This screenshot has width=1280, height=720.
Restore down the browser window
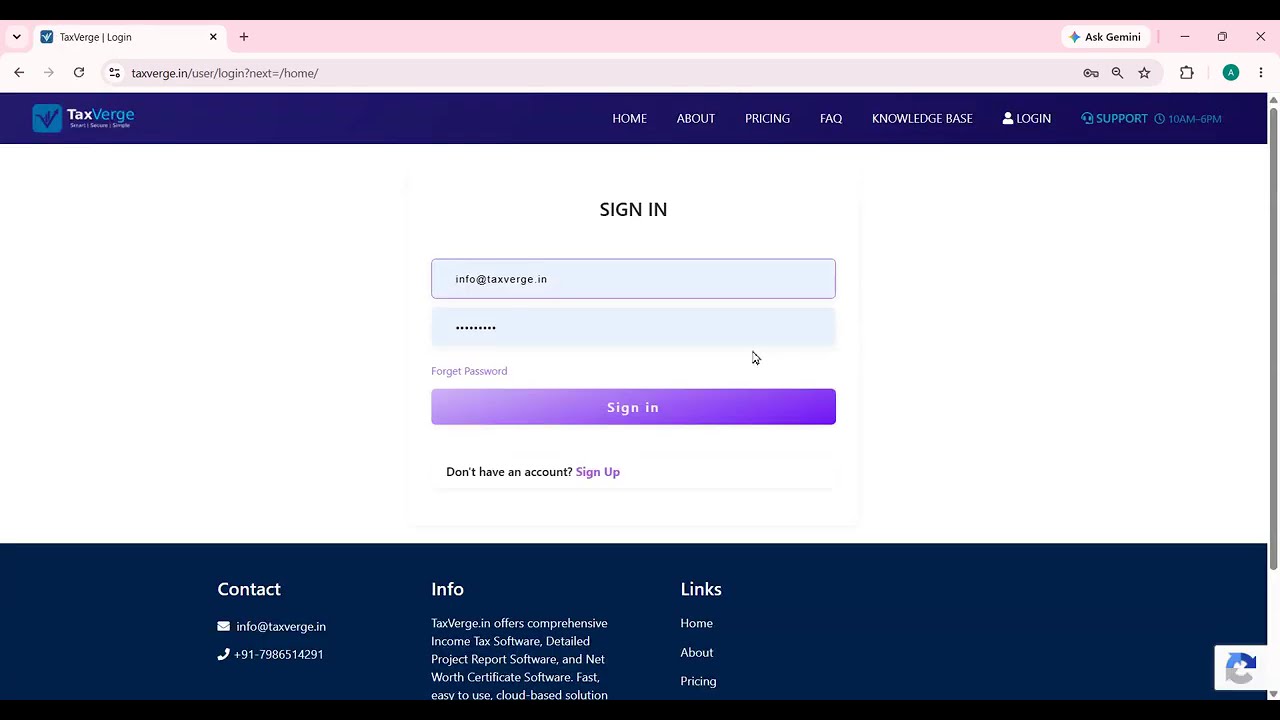[1222, 37]
